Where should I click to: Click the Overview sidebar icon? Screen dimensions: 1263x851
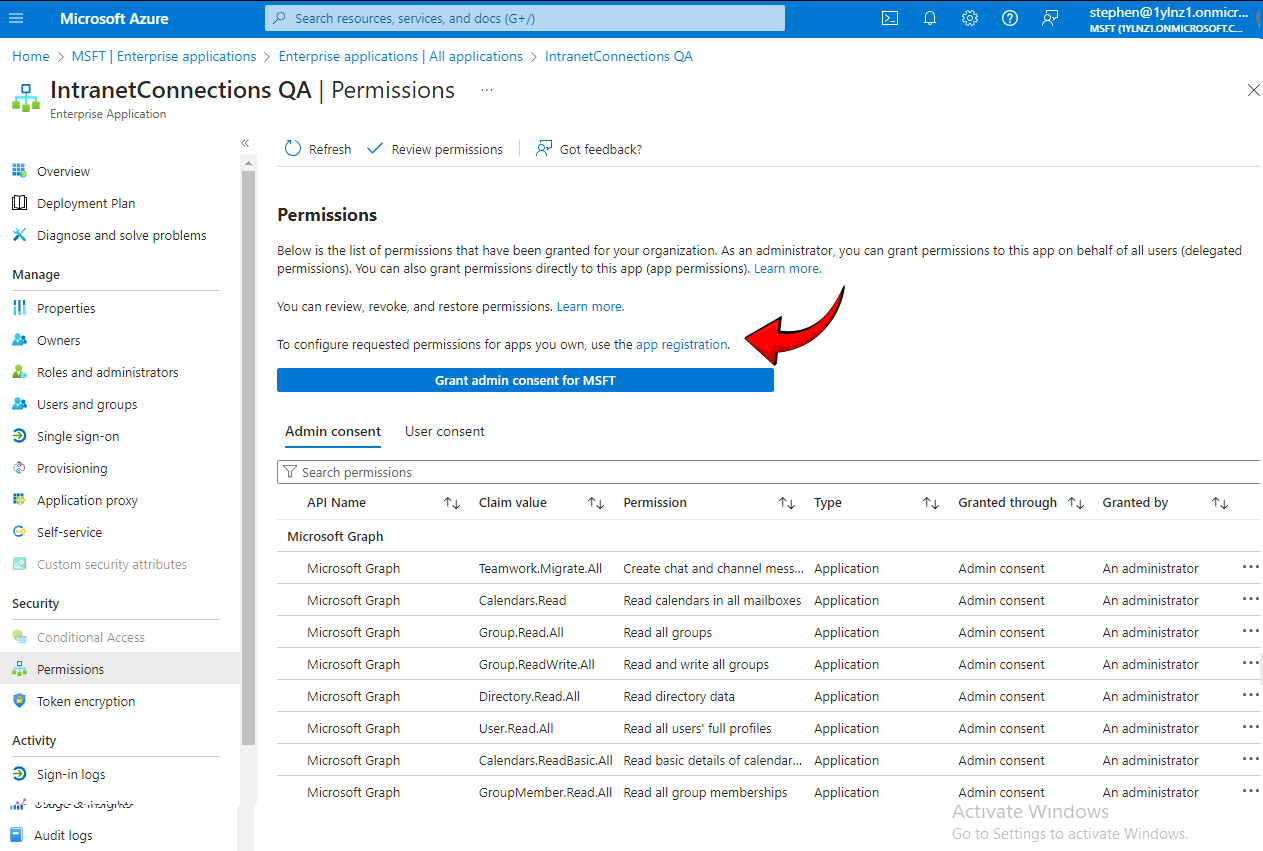tap(19, 171)
